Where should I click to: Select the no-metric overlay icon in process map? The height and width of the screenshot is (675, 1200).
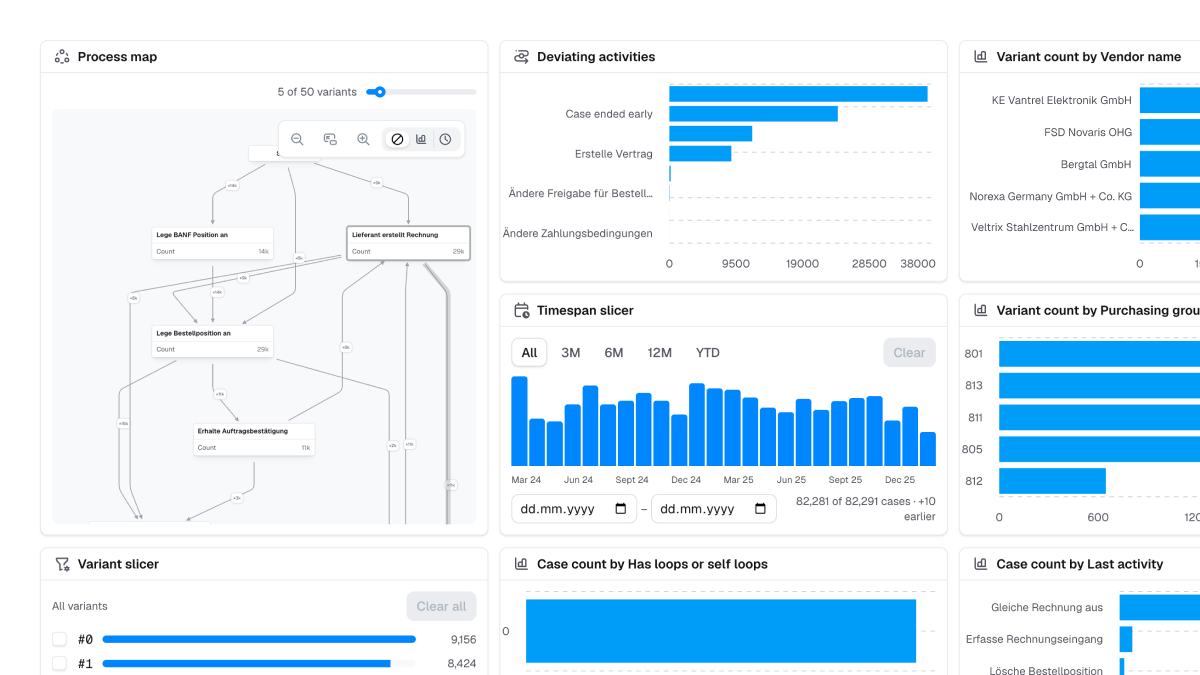point(397,139)
